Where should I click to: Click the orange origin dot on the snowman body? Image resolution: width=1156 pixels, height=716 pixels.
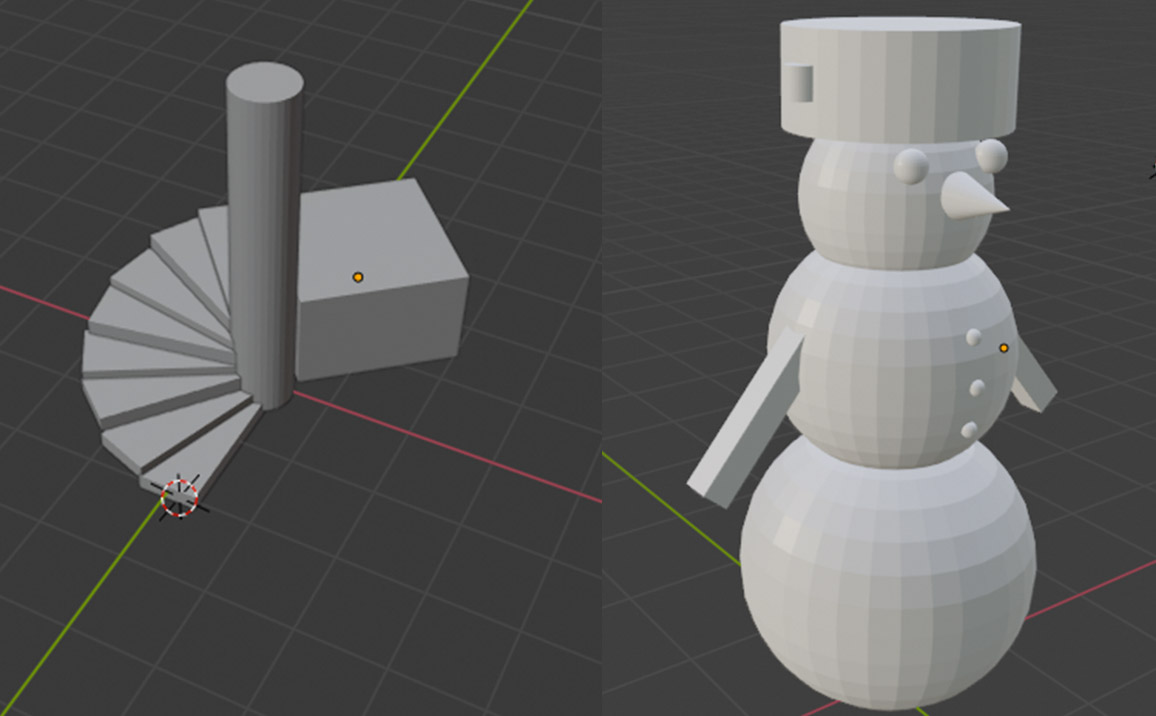tap(1003, 348)
